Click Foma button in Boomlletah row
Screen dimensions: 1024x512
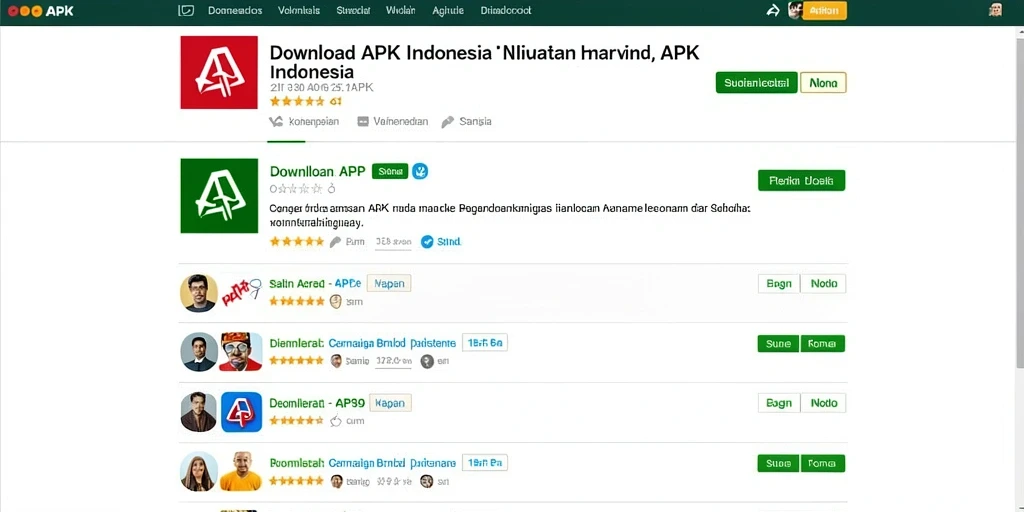tap(823, 463)
